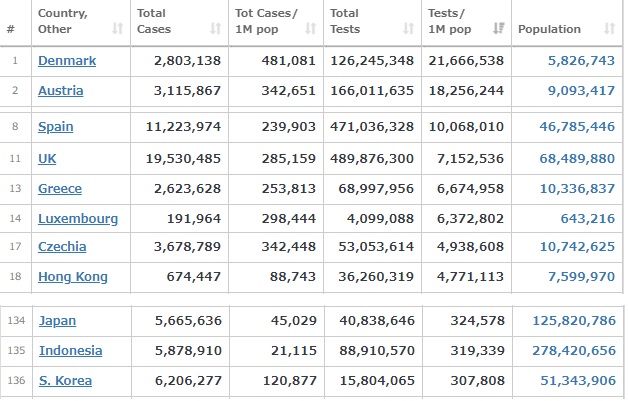
Task: Toggle Tests/1M pop sort direction icon
Action: pyautogui.click(x=499, y=29)
